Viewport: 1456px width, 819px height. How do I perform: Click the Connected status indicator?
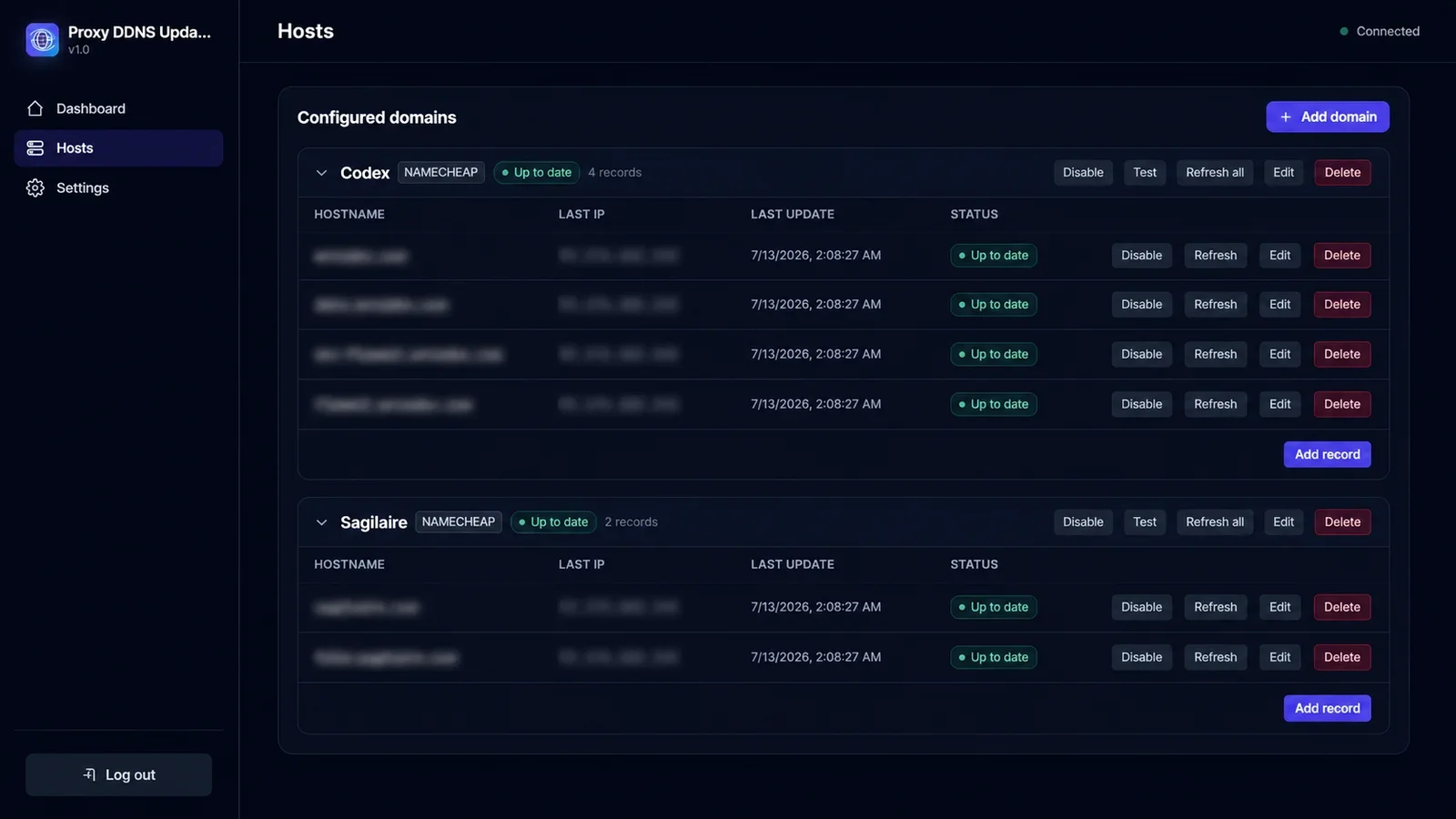pyautogui.click(x=1380, y=31)
